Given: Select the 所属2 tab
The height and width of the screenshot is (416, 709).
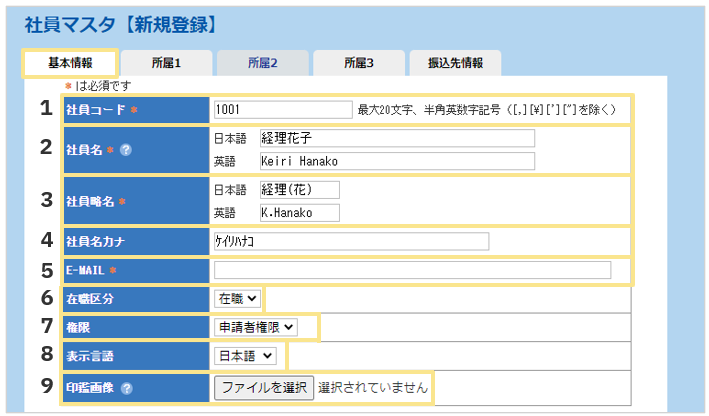Looking at the screenshot, I should point(263,63).
